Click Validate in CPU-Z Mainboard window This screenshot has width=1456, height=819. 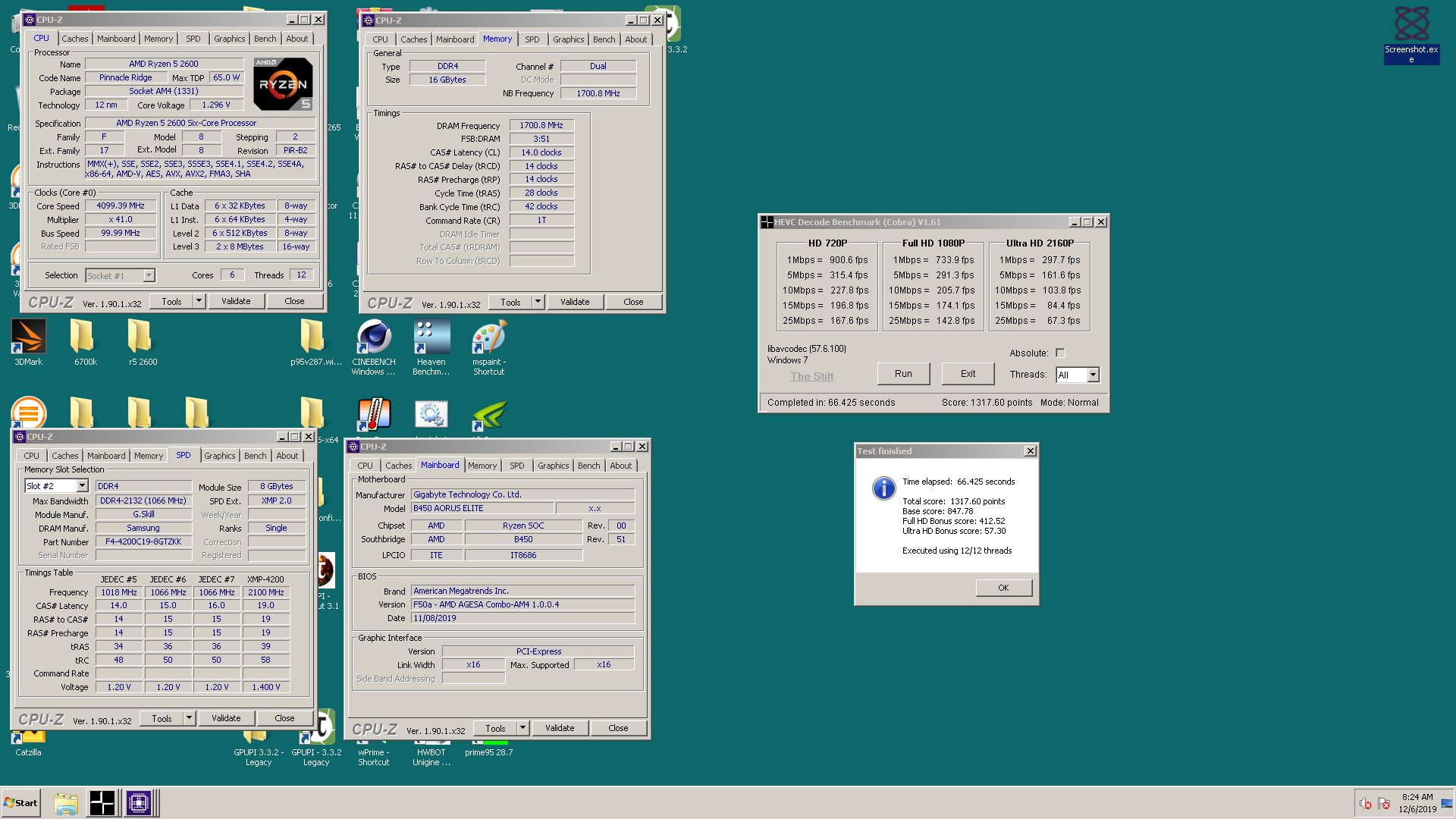(560, 728)
